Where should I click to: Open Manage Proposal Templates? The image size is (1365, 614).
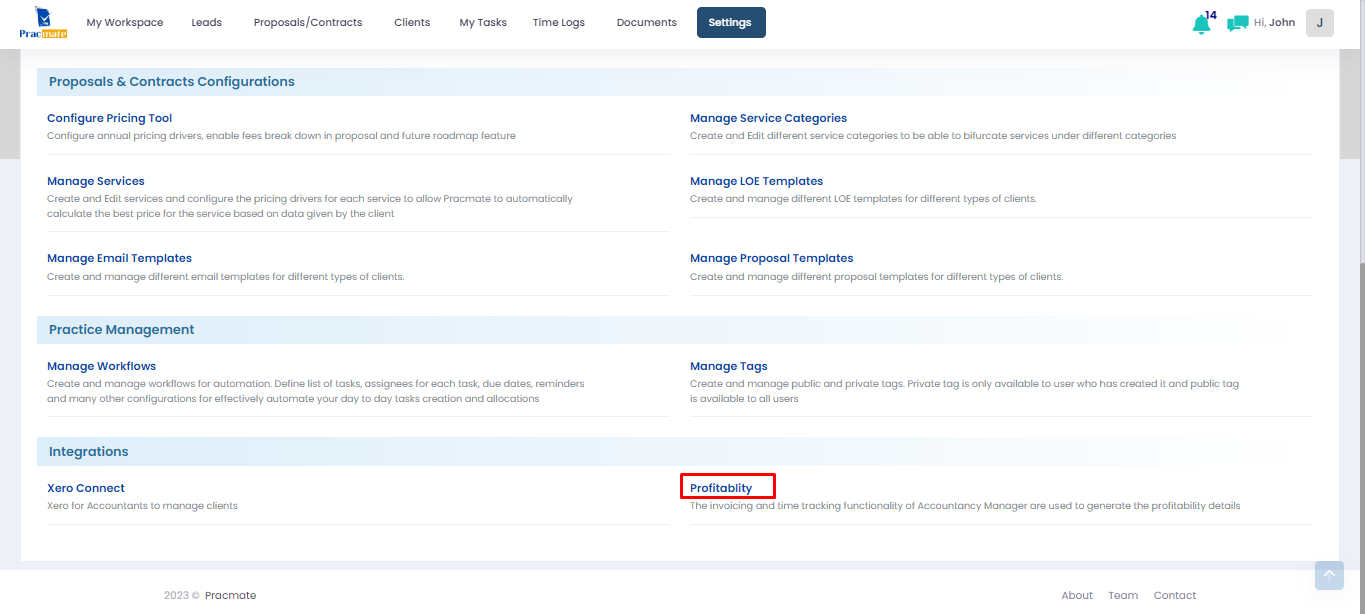pyautogui.click(x=771, y=258)
